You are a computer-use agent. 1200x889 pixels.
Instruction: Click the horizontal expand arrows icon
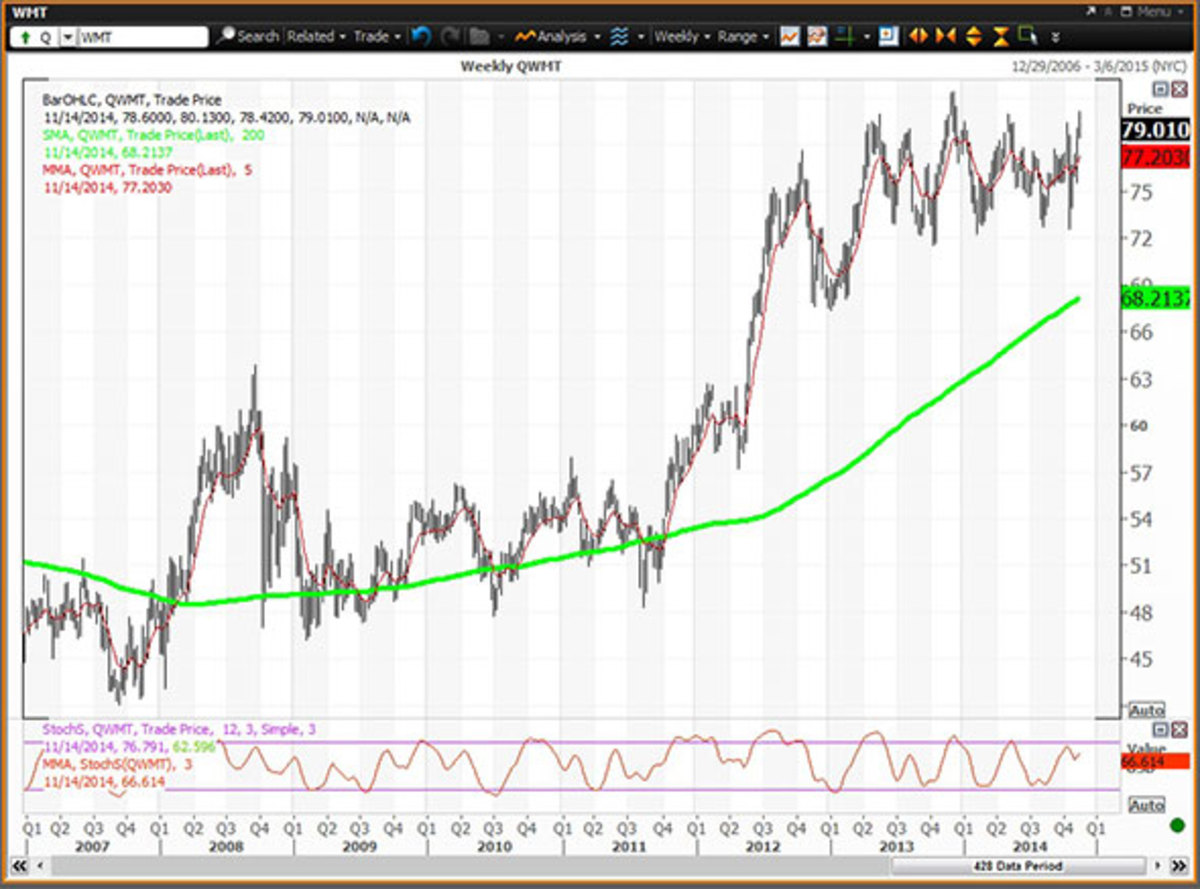click(x=917, y=37)
